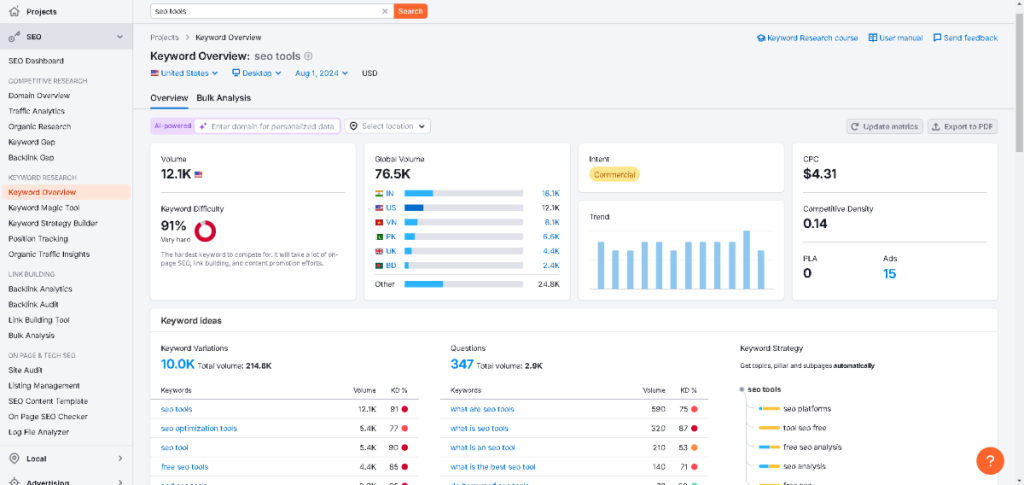Switch to the Bulk Analysis tab
1024x485 pixels.
[223, 98]
